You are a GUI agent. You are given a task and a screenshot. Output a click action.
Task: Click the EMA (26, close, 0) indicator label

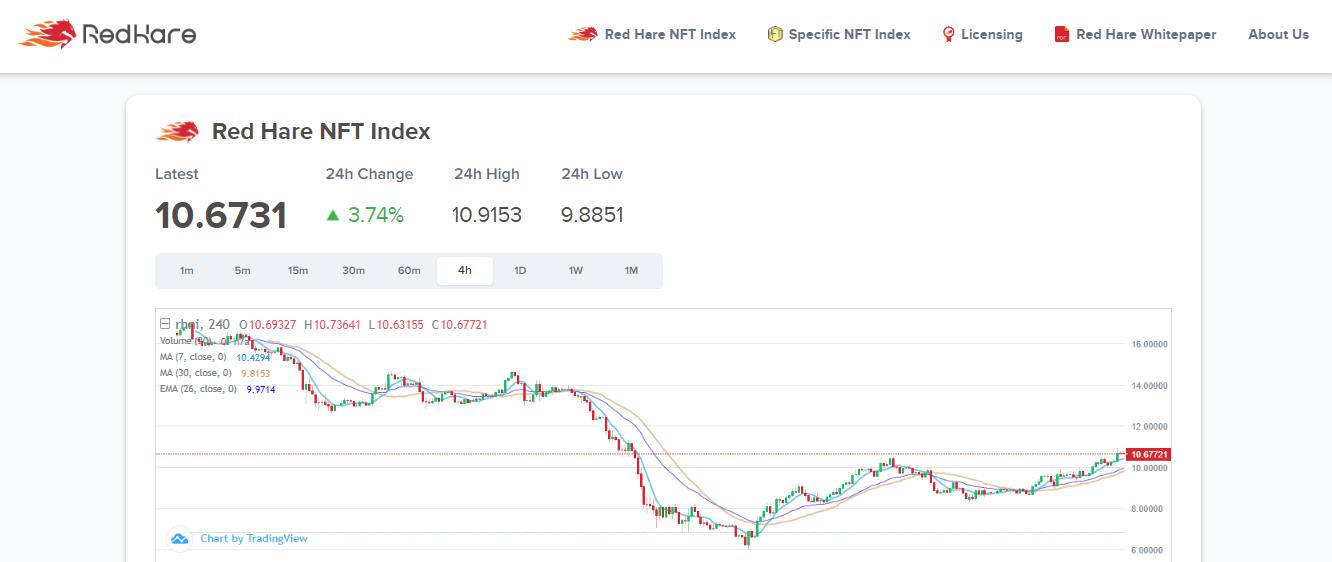[x=198, y=389]
